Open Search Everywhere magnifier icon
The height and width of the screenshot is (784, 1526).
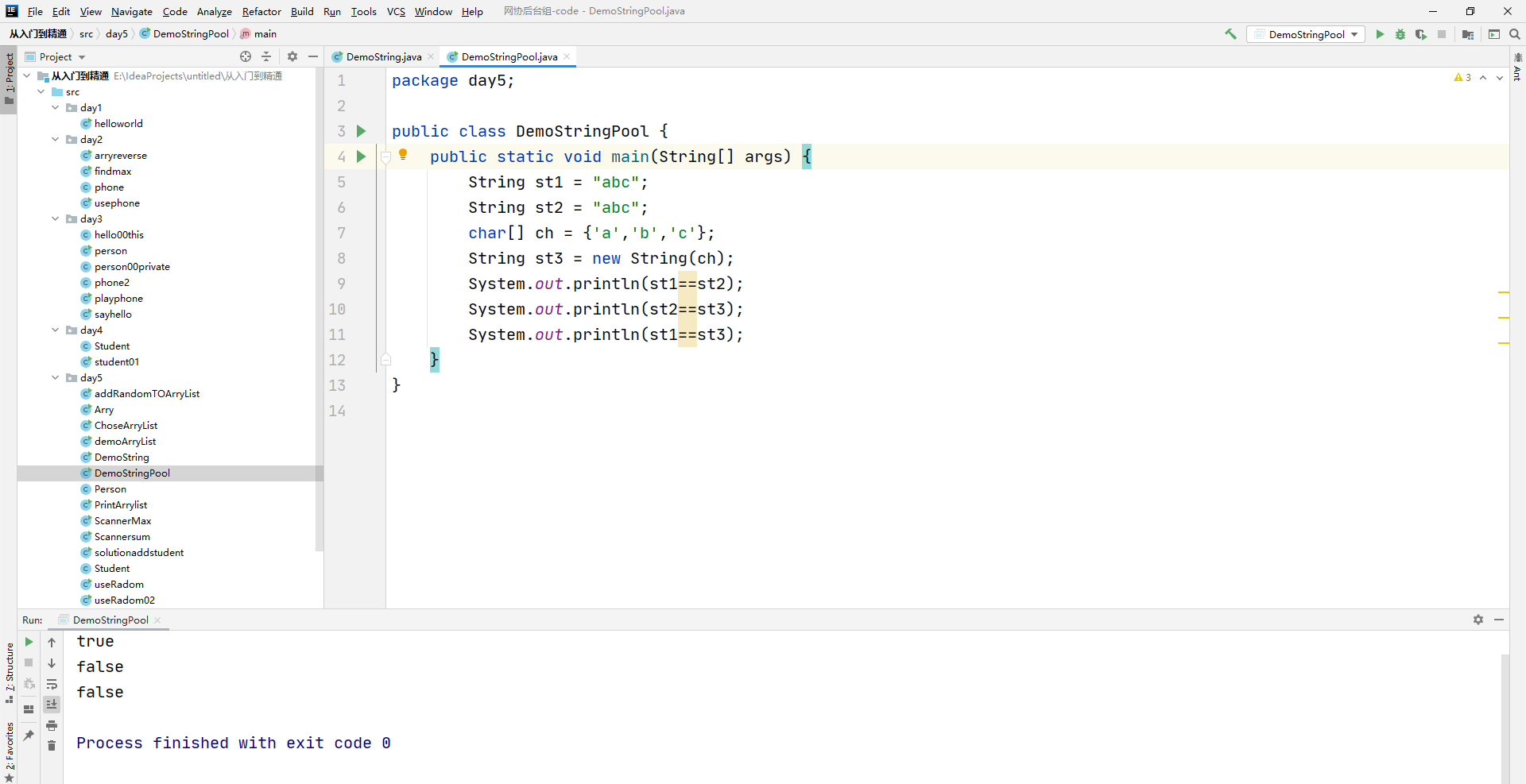click(x=1515, y=34)
